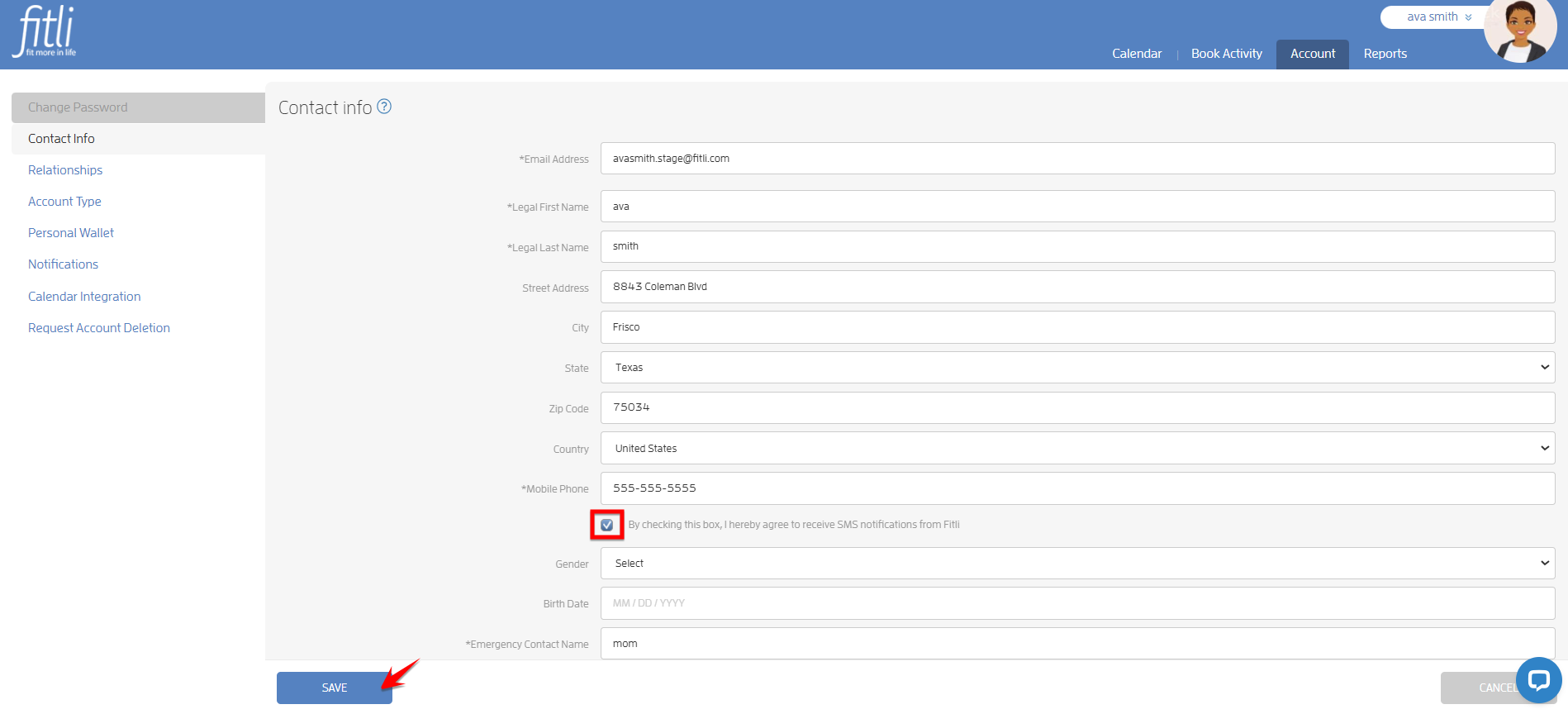
Task: Open the live chat bubble
Action: pos(1538,680)
